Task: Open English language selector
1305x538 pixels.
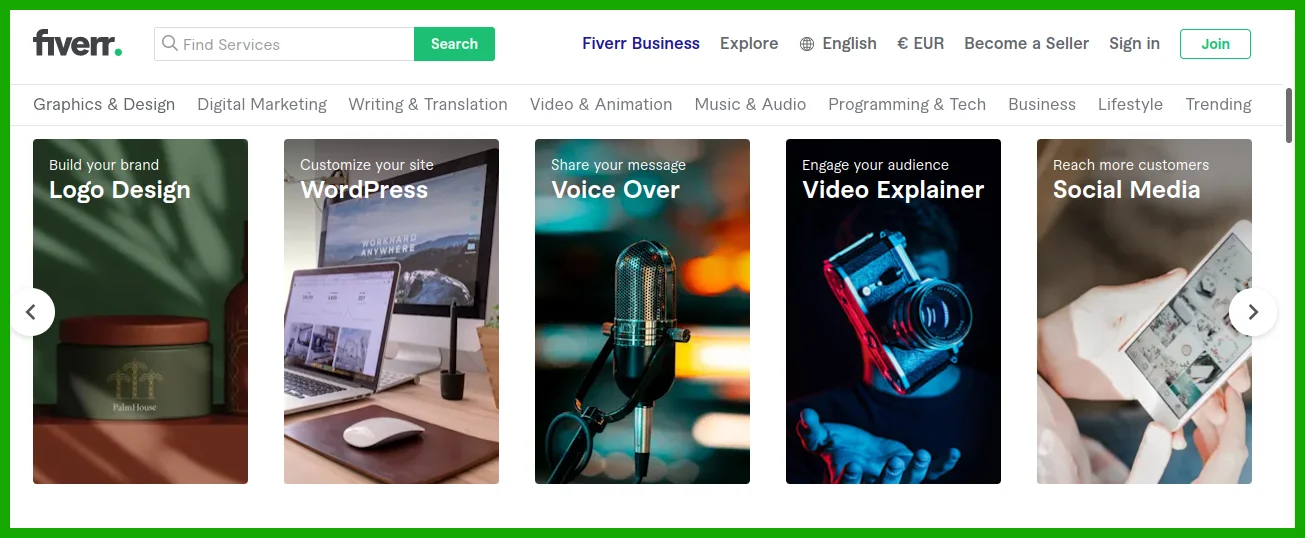Action: pos(849,44)
